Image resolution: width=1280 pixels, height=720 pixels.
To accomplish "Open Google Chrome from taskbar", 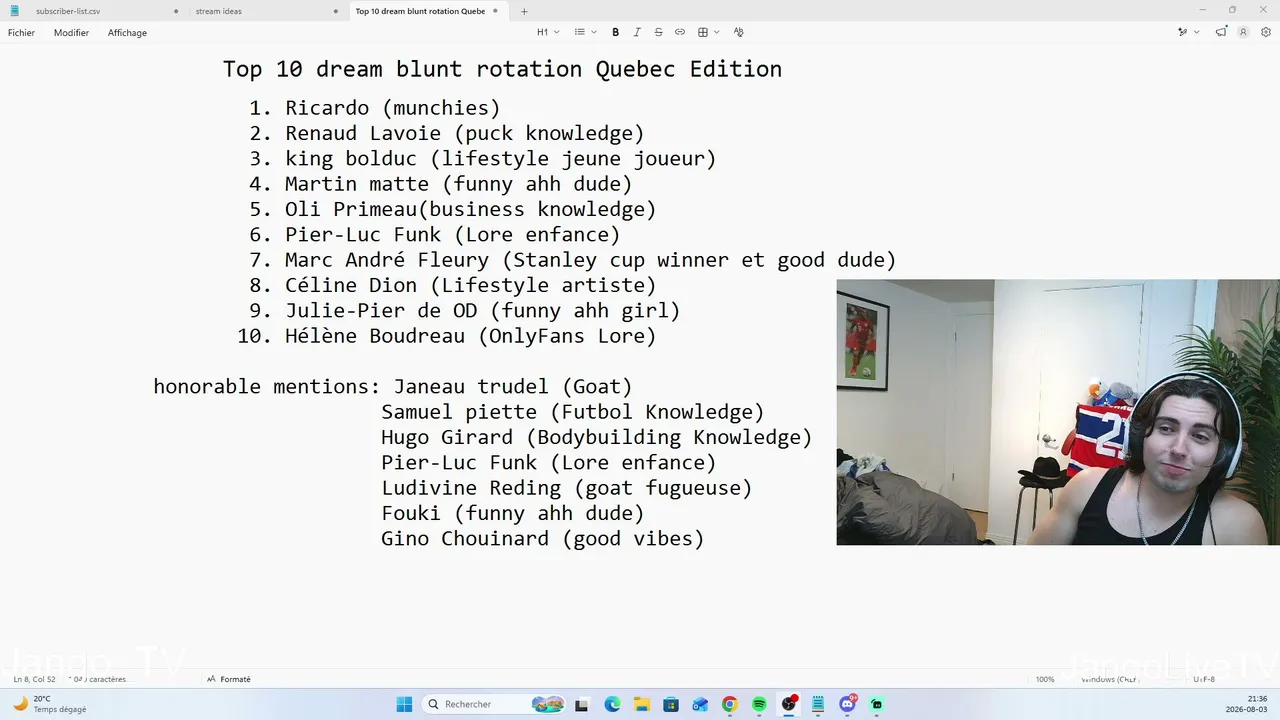I will click(730, 704).
